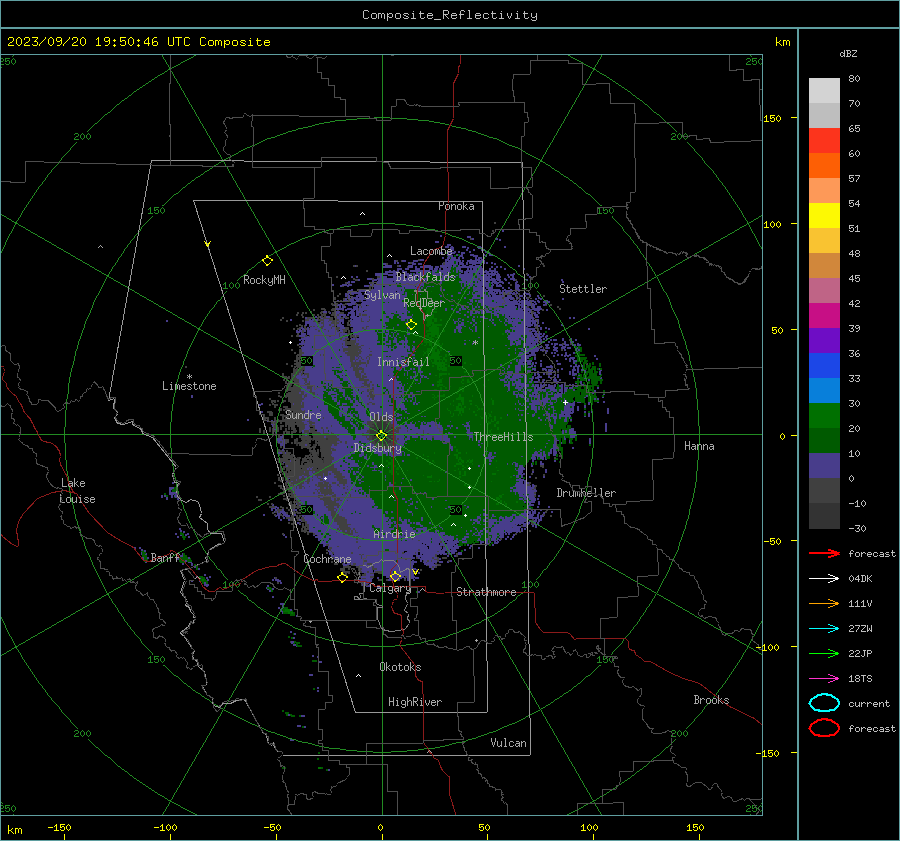The height and width of the screenshot is (841, 900).
Task: Click the red forecast arrow in legend
Action: (x=824, y=553)
